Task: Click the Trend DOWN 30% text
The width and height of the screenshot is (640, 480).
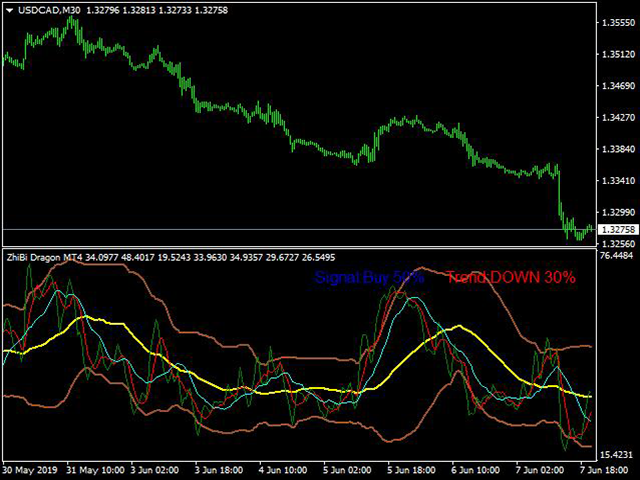Action: point(511,278)
